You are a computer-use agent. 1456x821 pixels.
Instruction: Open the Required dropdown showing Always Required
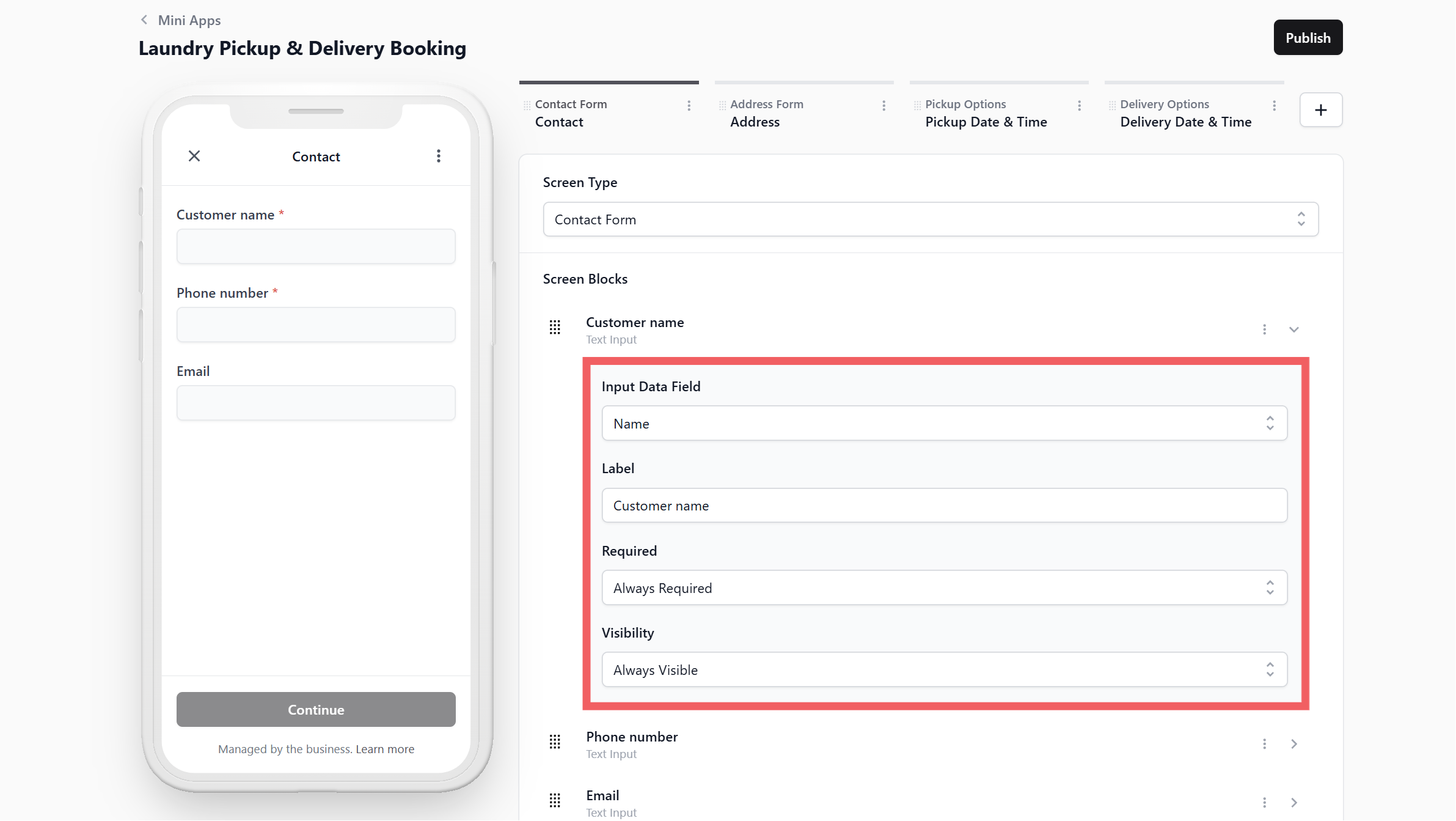tap(944, 588)
